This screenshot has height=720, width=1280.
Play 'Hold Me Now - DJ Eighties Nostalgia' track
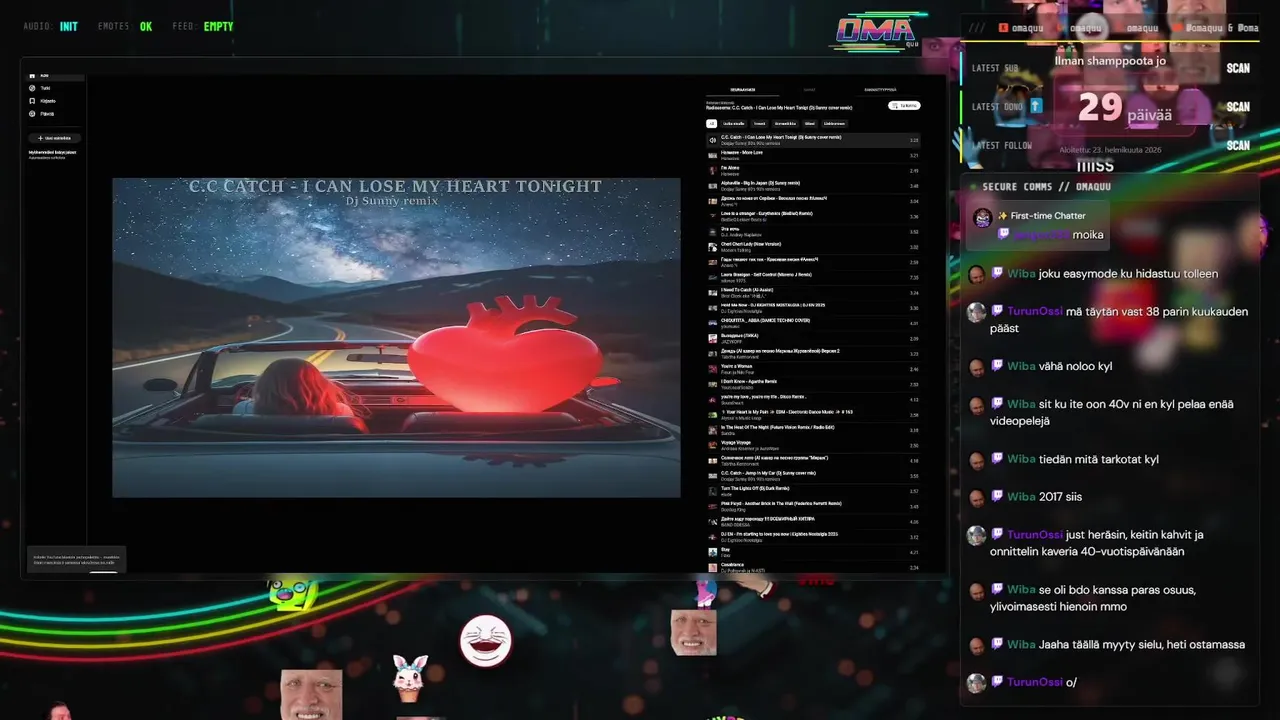(813, 307)
